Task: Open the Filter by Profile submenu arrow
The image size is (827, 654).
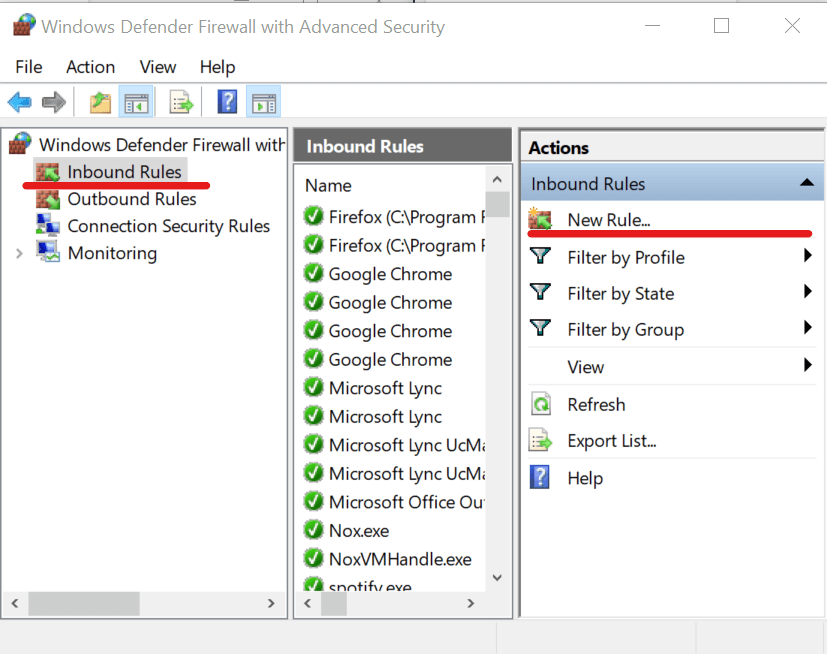Action: pyautogui.click(x=808, y=257)
